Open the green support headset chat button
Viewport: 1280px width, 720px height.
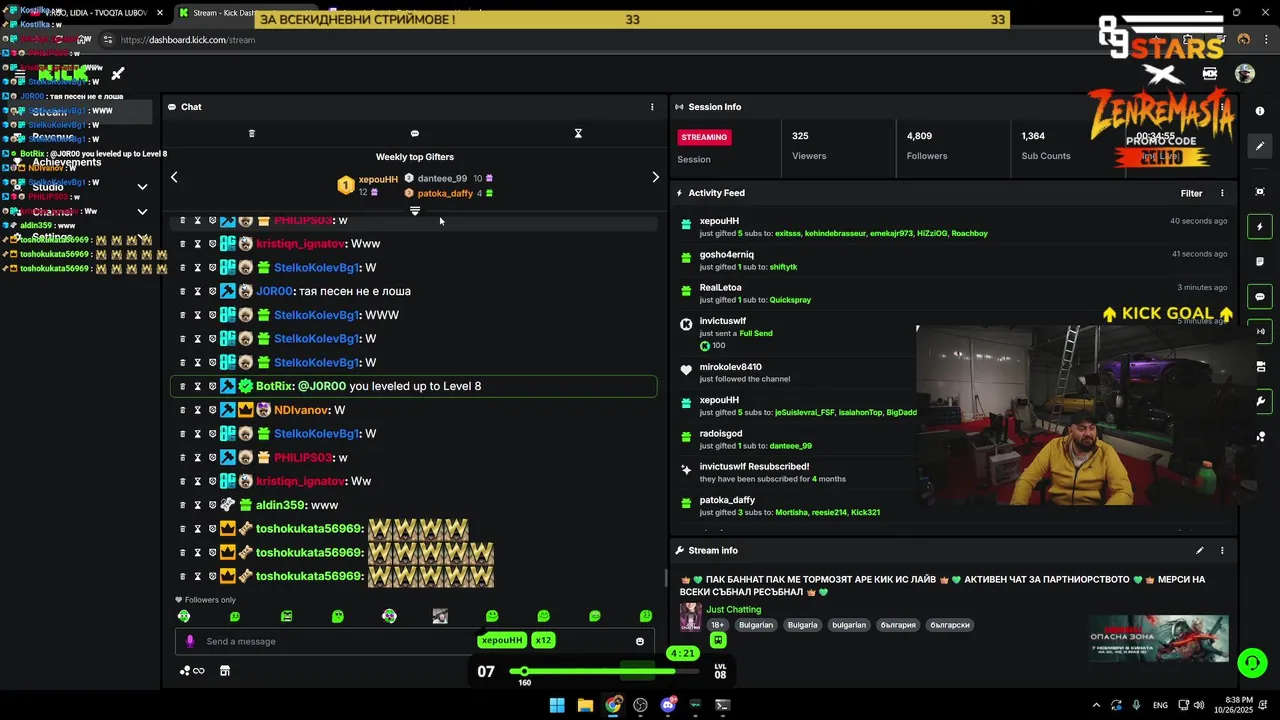[x=1251, y=662]
